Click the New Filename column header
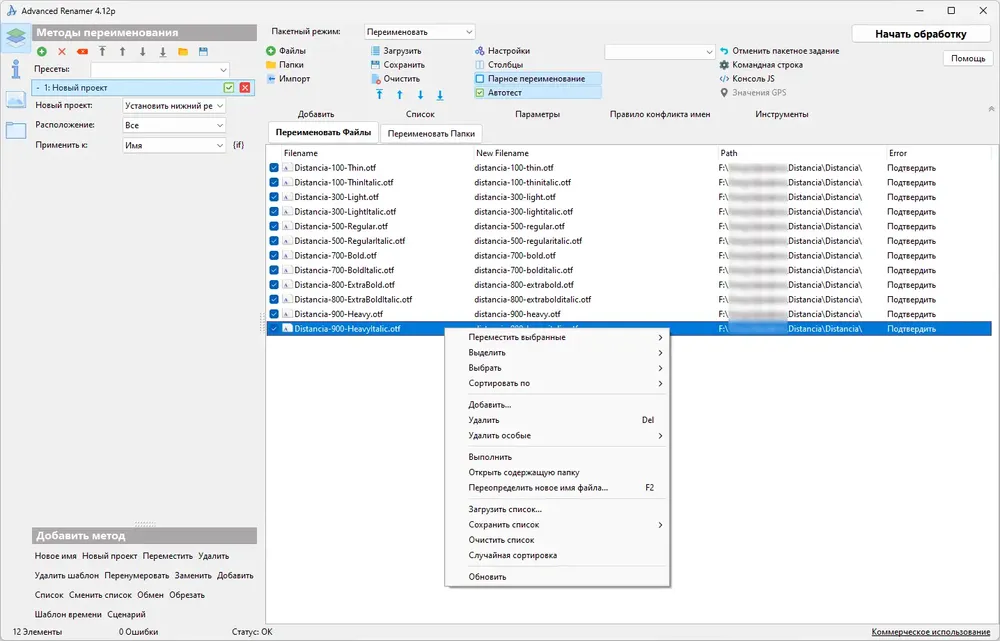 pos(502,153)
